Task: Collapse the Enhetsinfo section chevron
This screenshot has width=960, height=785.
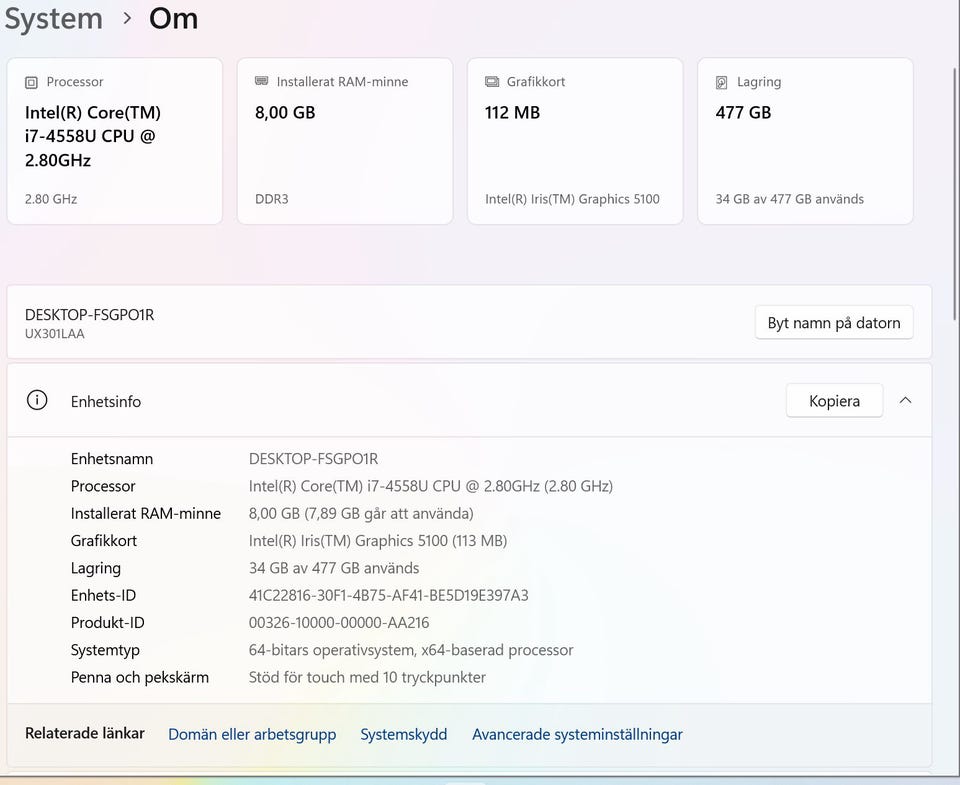Action: 906,400
